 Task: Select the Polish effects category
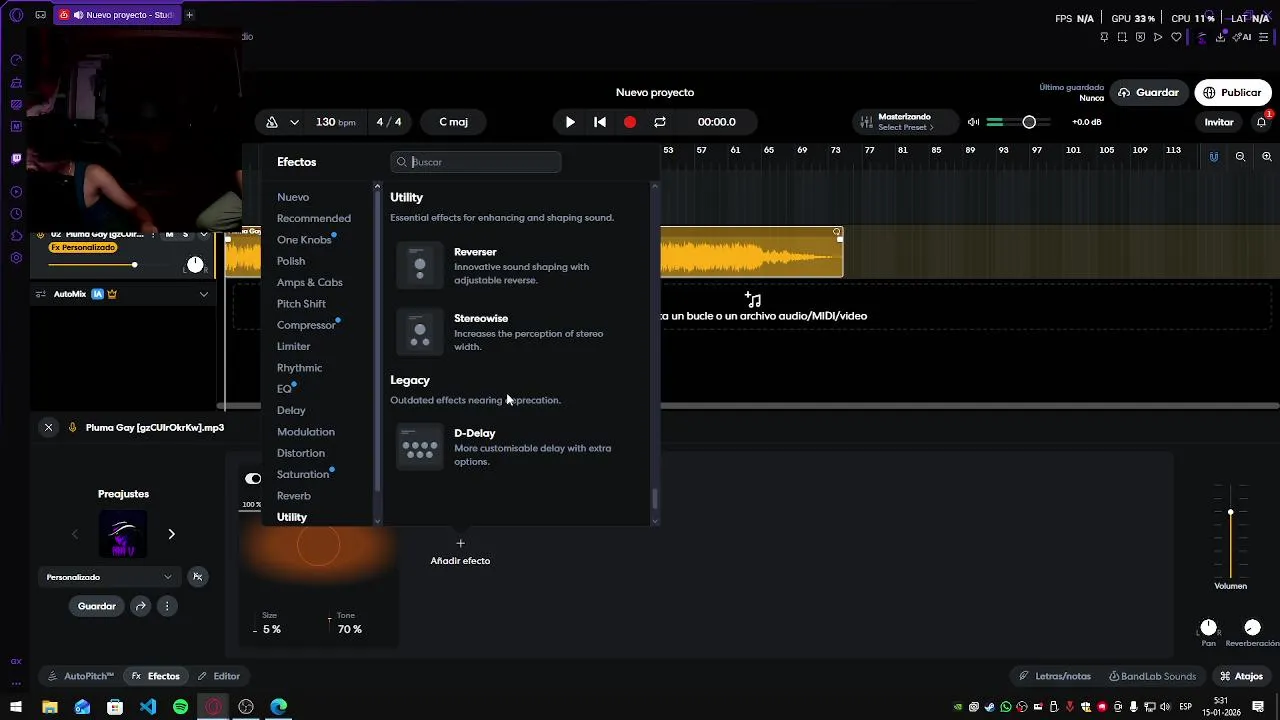[291, 261]
